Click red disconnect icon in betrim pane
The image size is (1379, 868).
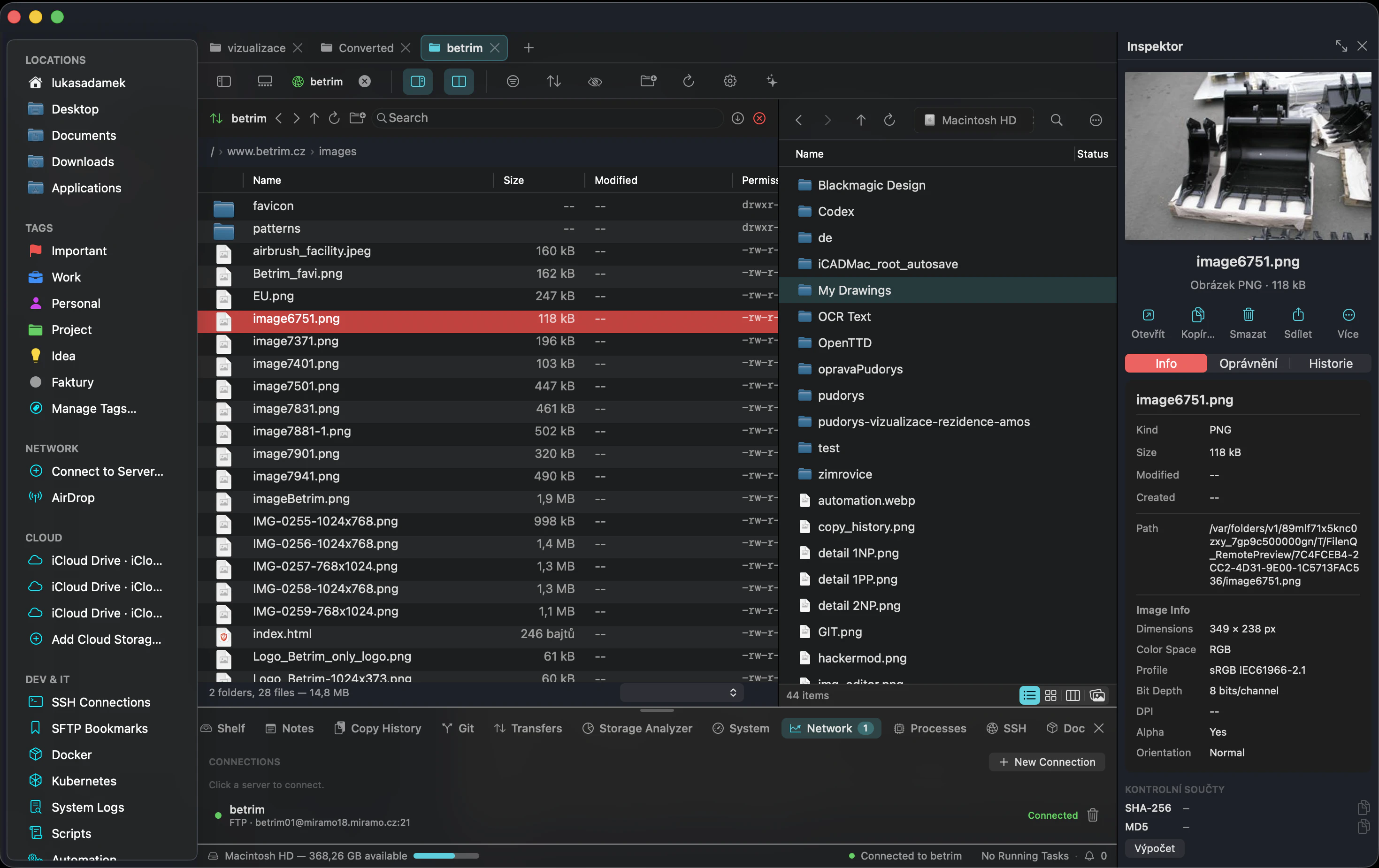click(759, 118)
